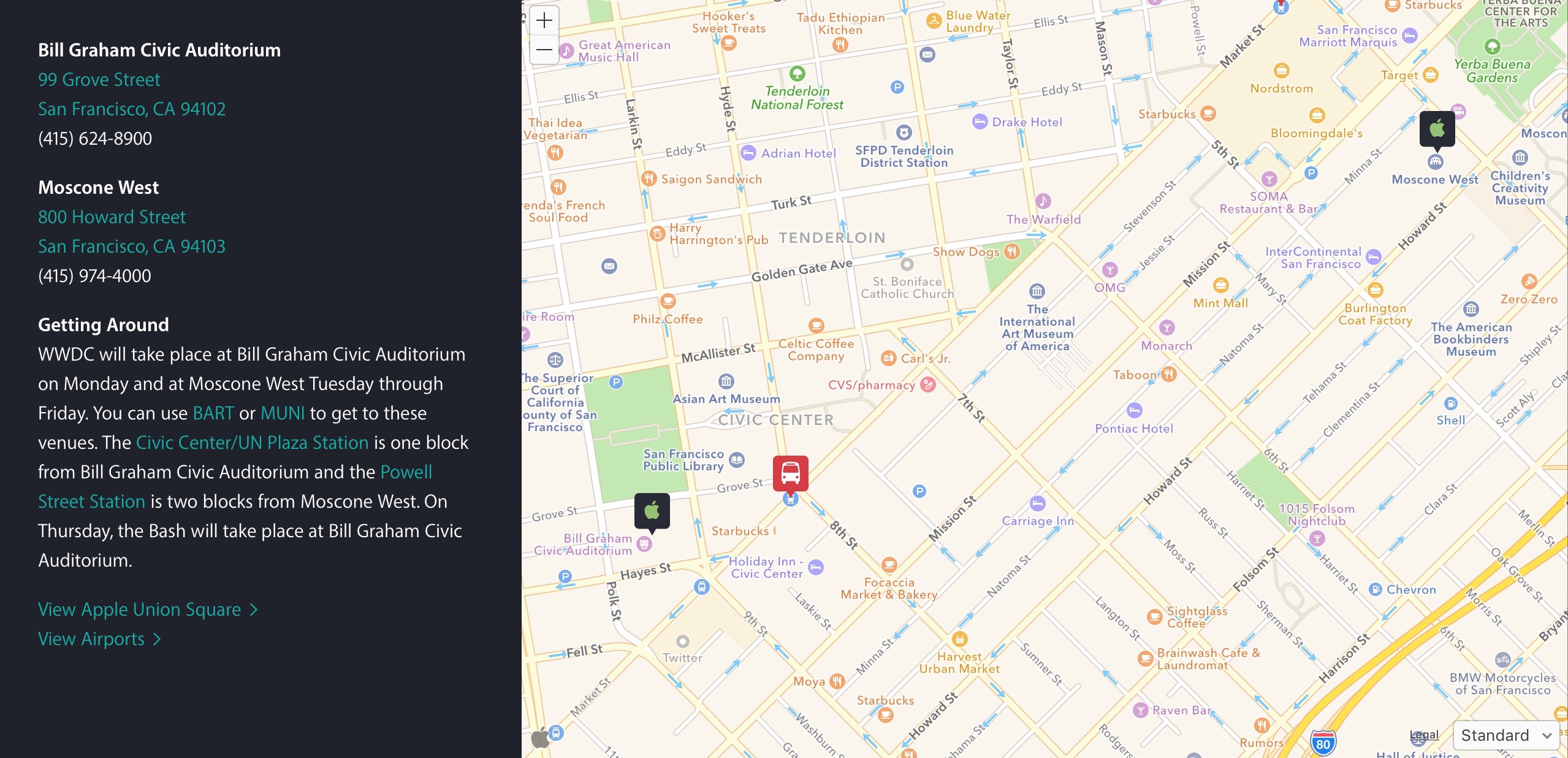This screenshot has height=758, width=1568.
Task: Select the Apple pin at Moscone West
Action: (x=1437, y=129)
